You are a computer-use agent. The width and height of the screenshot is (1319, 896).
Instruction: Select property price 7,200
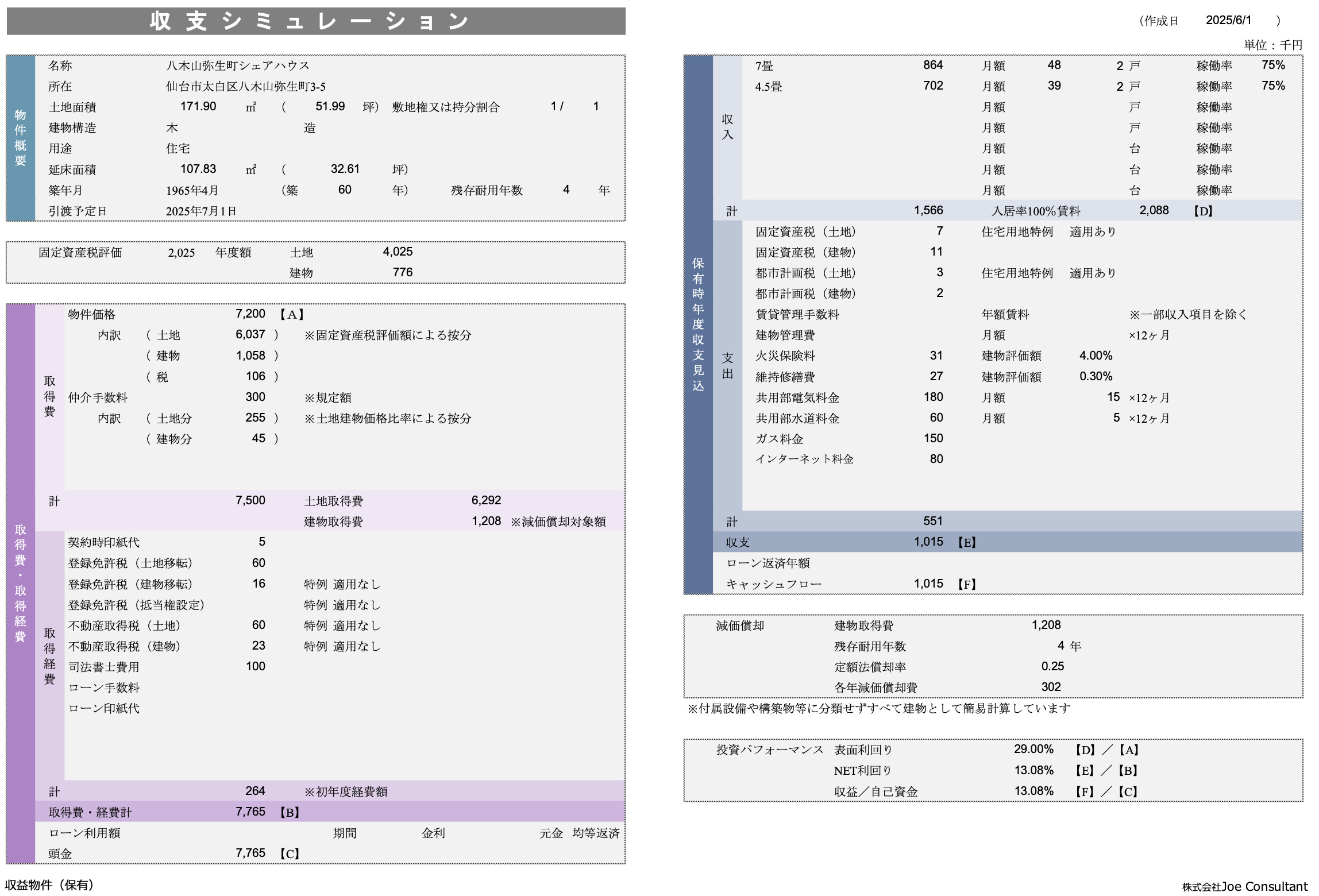(x=250, y=314)
